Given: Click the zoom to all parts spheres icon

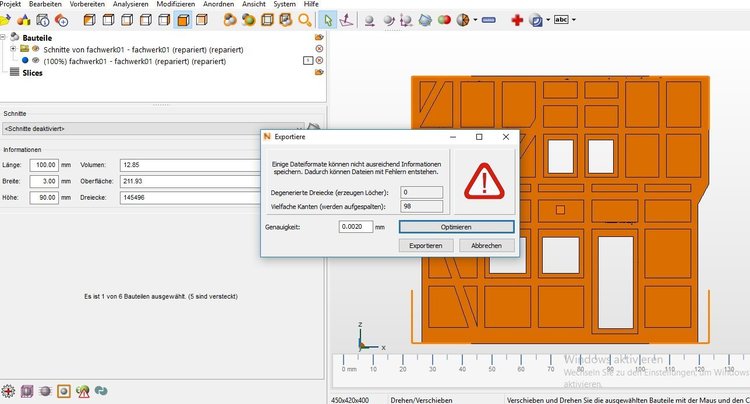Looking at the screenshot, I should click(230, 20).
